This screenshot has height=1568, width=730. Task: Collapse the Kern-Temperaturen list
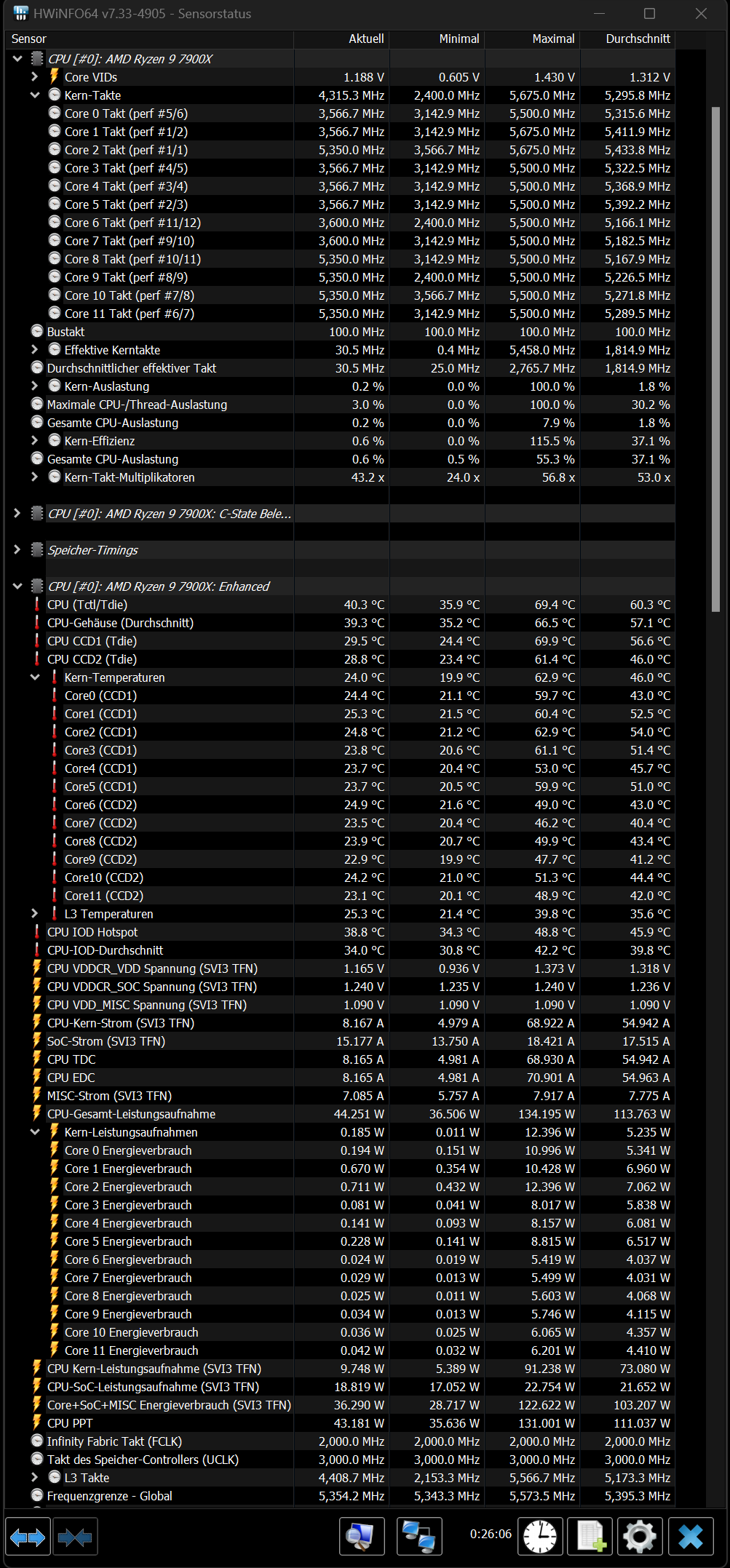[x=35, y=677]
